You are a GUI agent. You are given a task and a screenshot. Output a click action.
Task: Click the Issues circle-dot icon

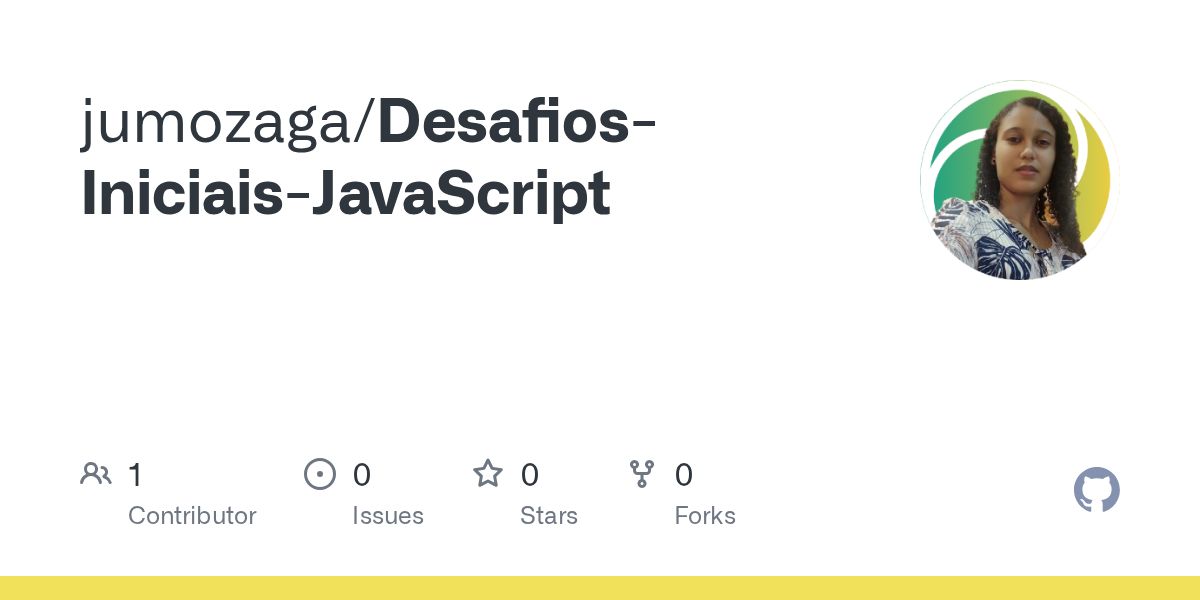(x=319, y=473)
